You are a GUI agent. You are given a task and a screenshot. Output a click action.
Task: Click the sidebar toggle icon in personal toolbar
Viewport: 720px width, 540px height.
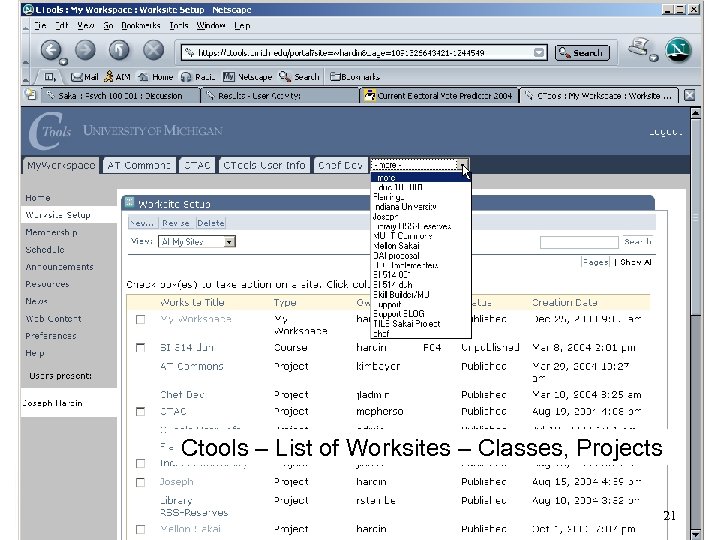50,77
